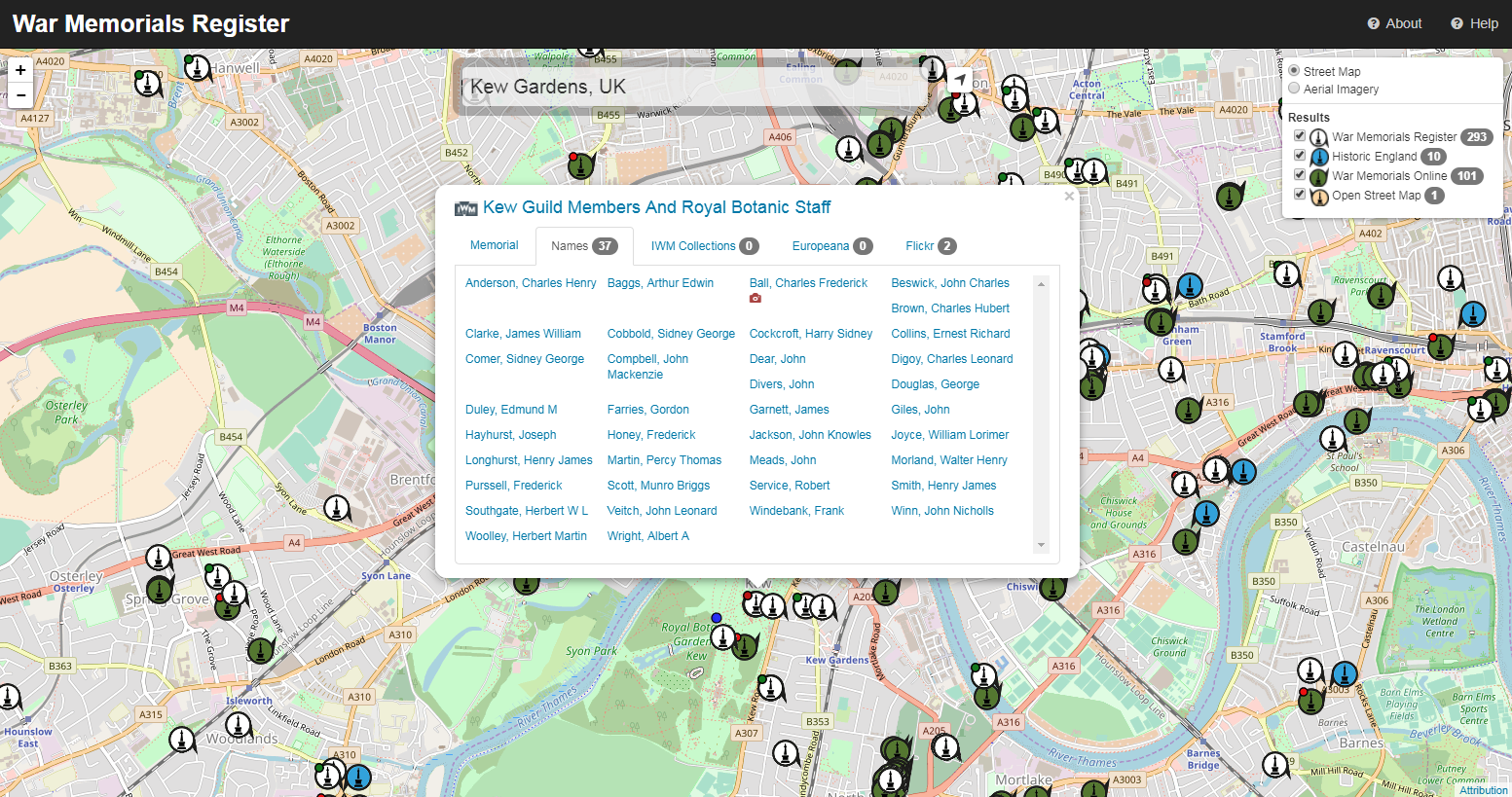Select the Aerial Imagery radio button
Viewport: 1512px width, 797px height.
coord(1294,89)
